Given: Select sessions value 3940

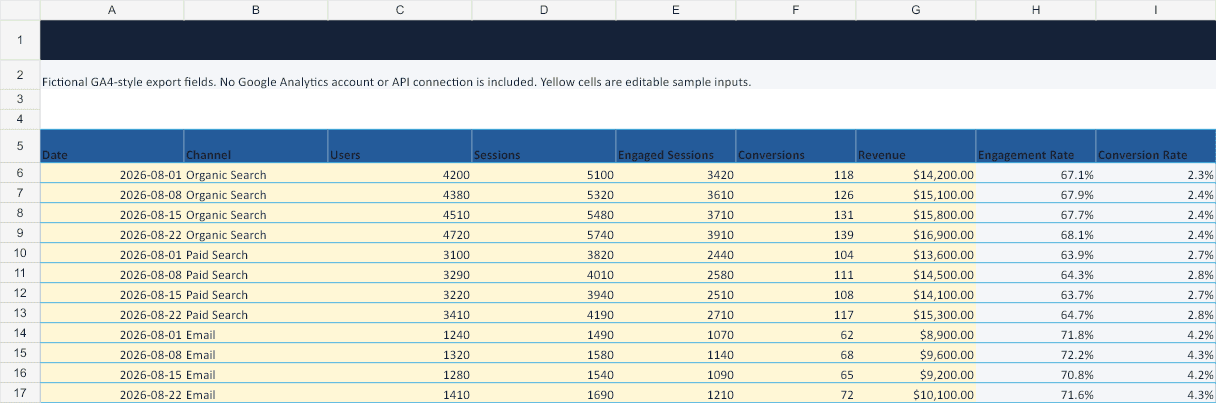Looking at the screenshot, I should [544, 294].
